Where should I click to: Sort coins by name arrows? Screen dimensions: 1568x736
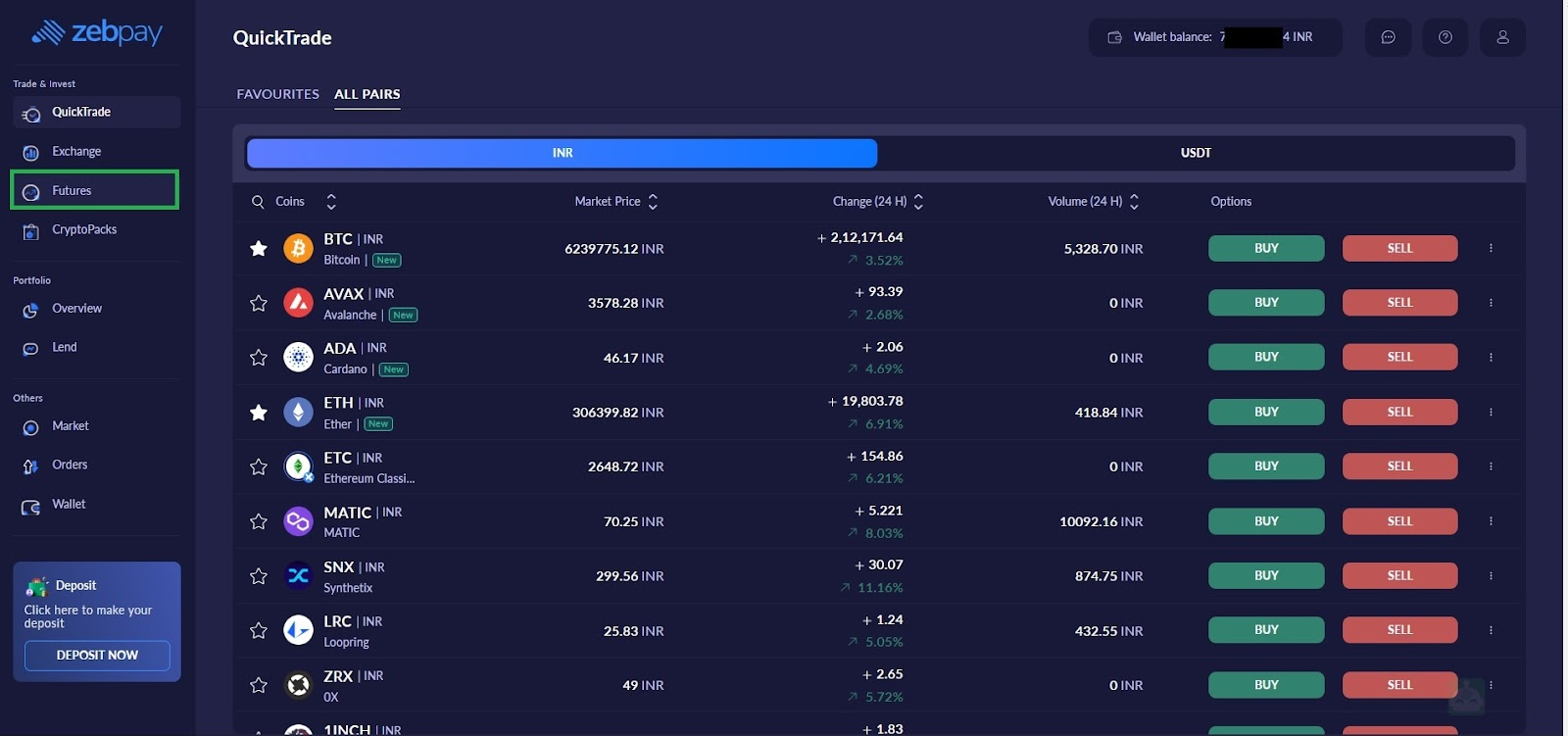click(331, 202)
